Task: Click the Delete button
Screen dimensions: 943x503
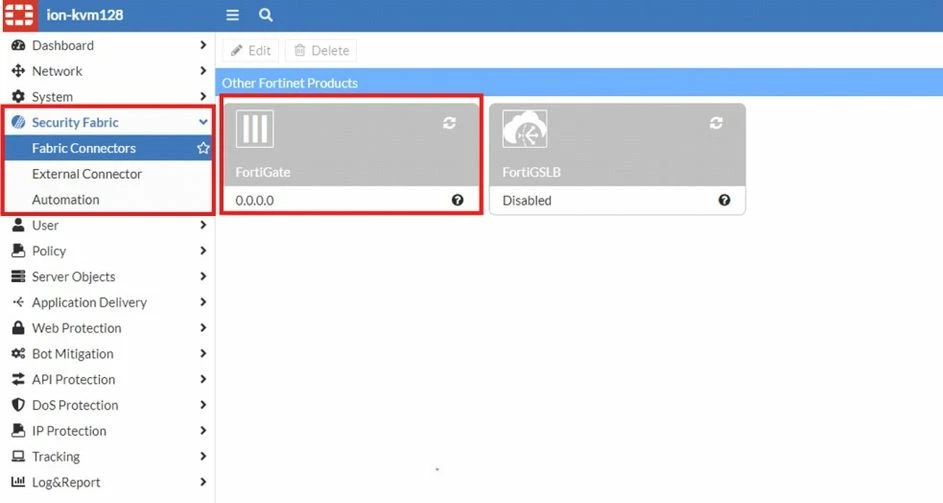Action: [x=321, y=51]
